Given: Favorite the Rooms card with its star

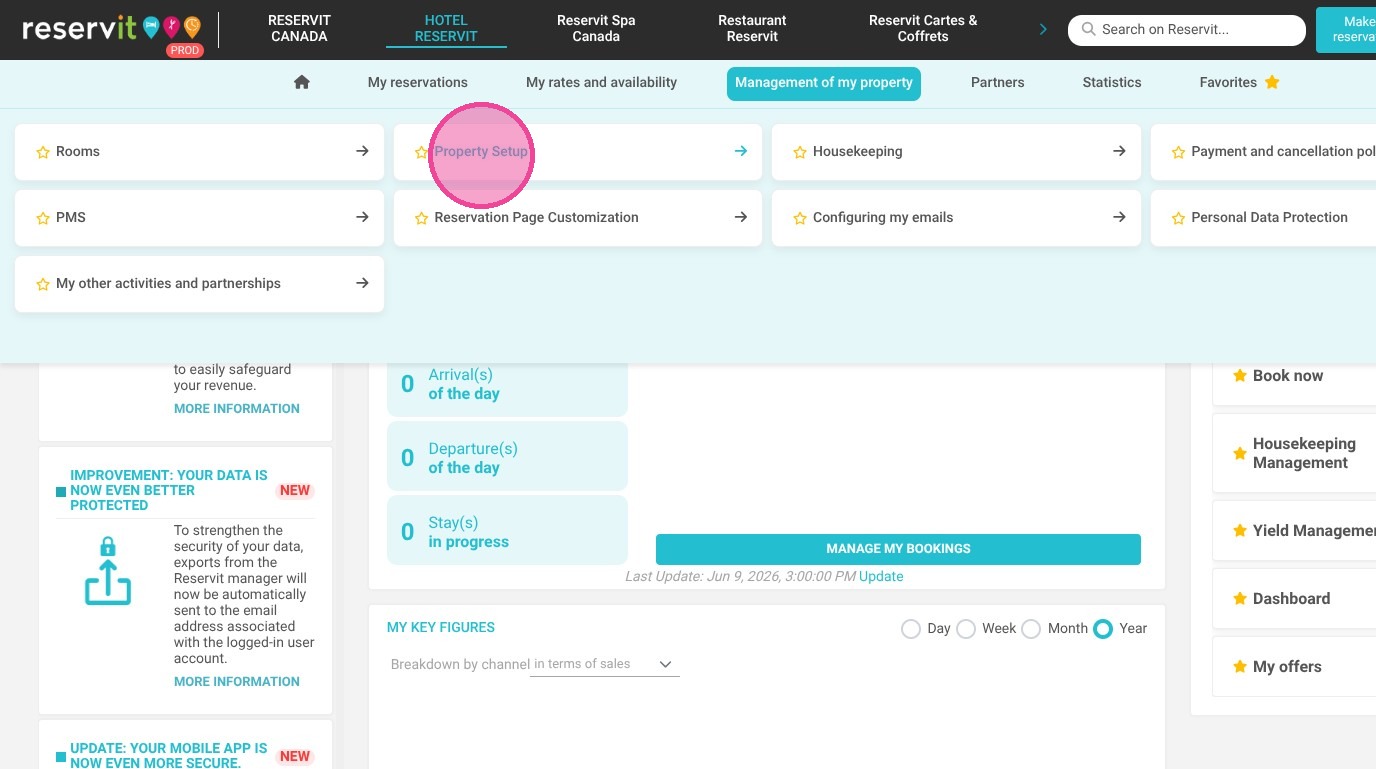Looking at the screenshot, I should (43, 152).
